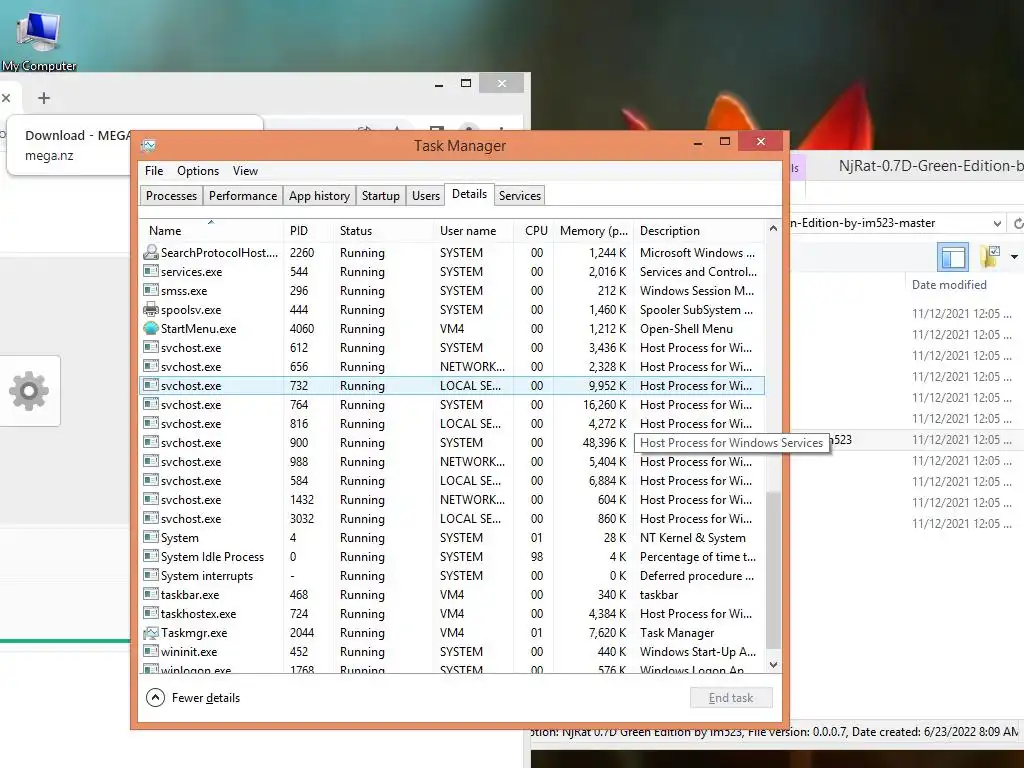Expand the Explorer folder options dropdown arrow
The width and height of the screenshot is (1024, 768).
tap(1014, 257)
